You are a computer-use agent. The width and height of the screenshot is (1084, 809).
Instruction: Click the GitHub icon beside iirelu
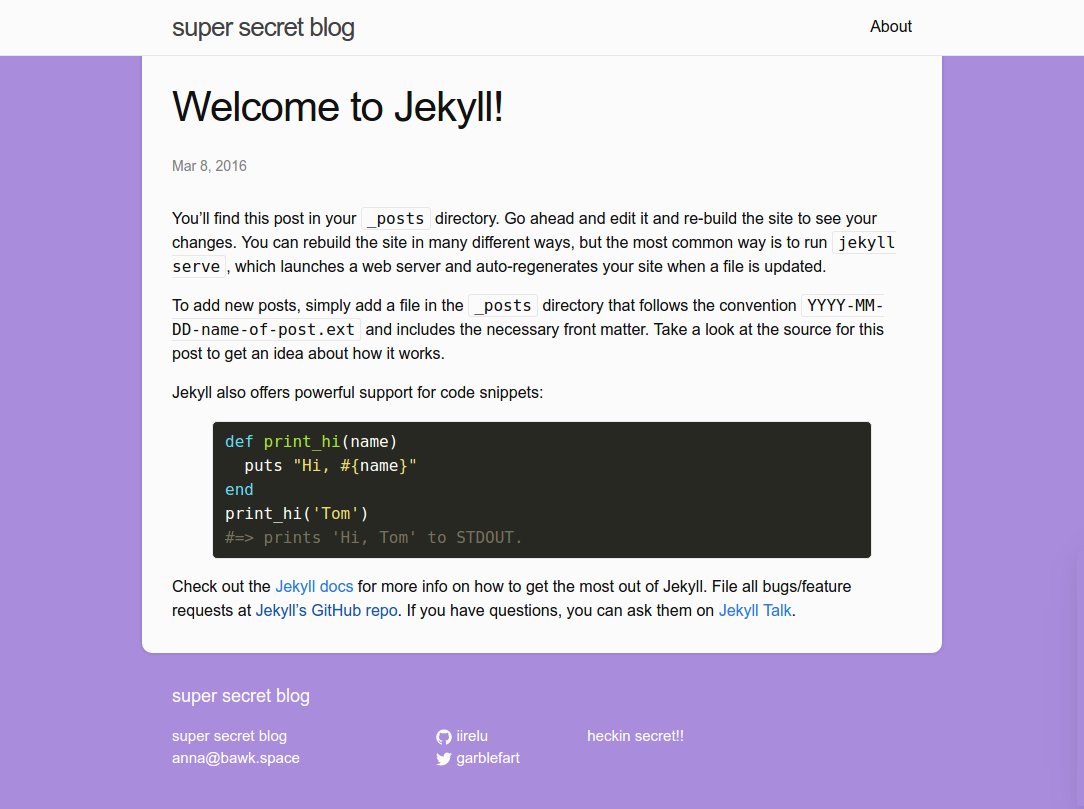tap(443, 737)
